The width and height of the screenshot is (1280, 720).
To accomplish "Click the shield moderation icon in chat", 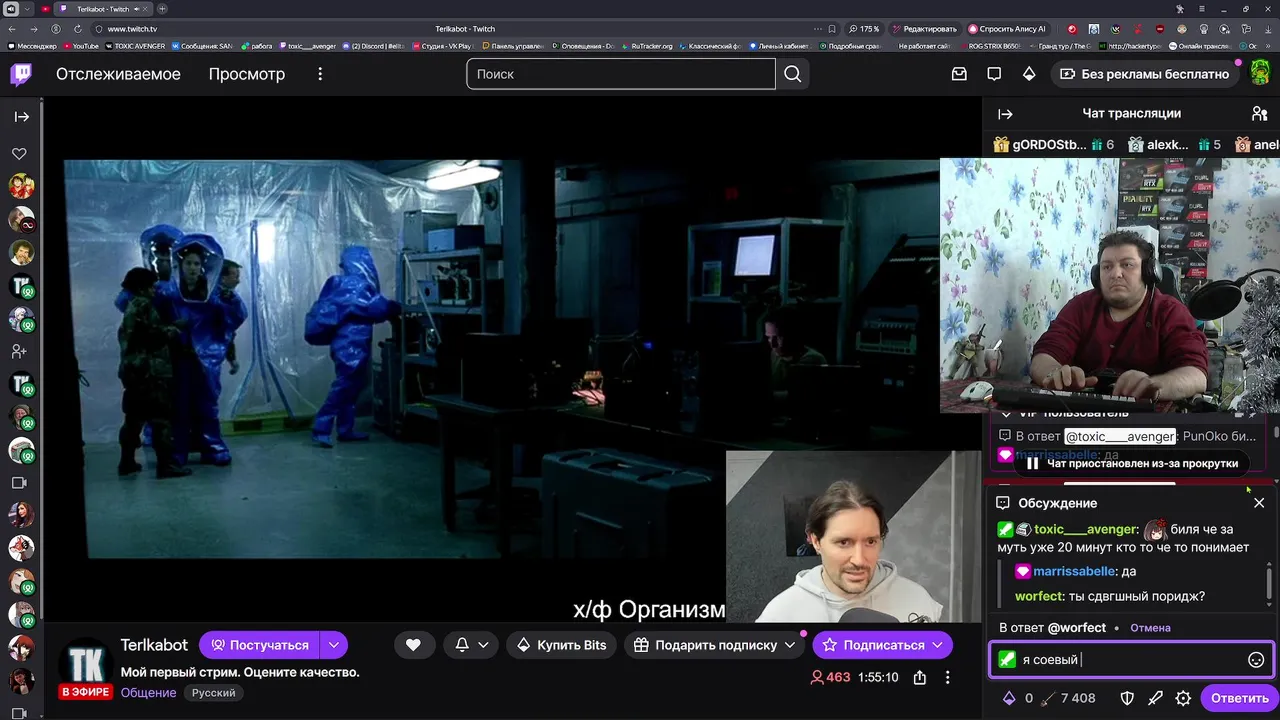I will coord(1127,698).
